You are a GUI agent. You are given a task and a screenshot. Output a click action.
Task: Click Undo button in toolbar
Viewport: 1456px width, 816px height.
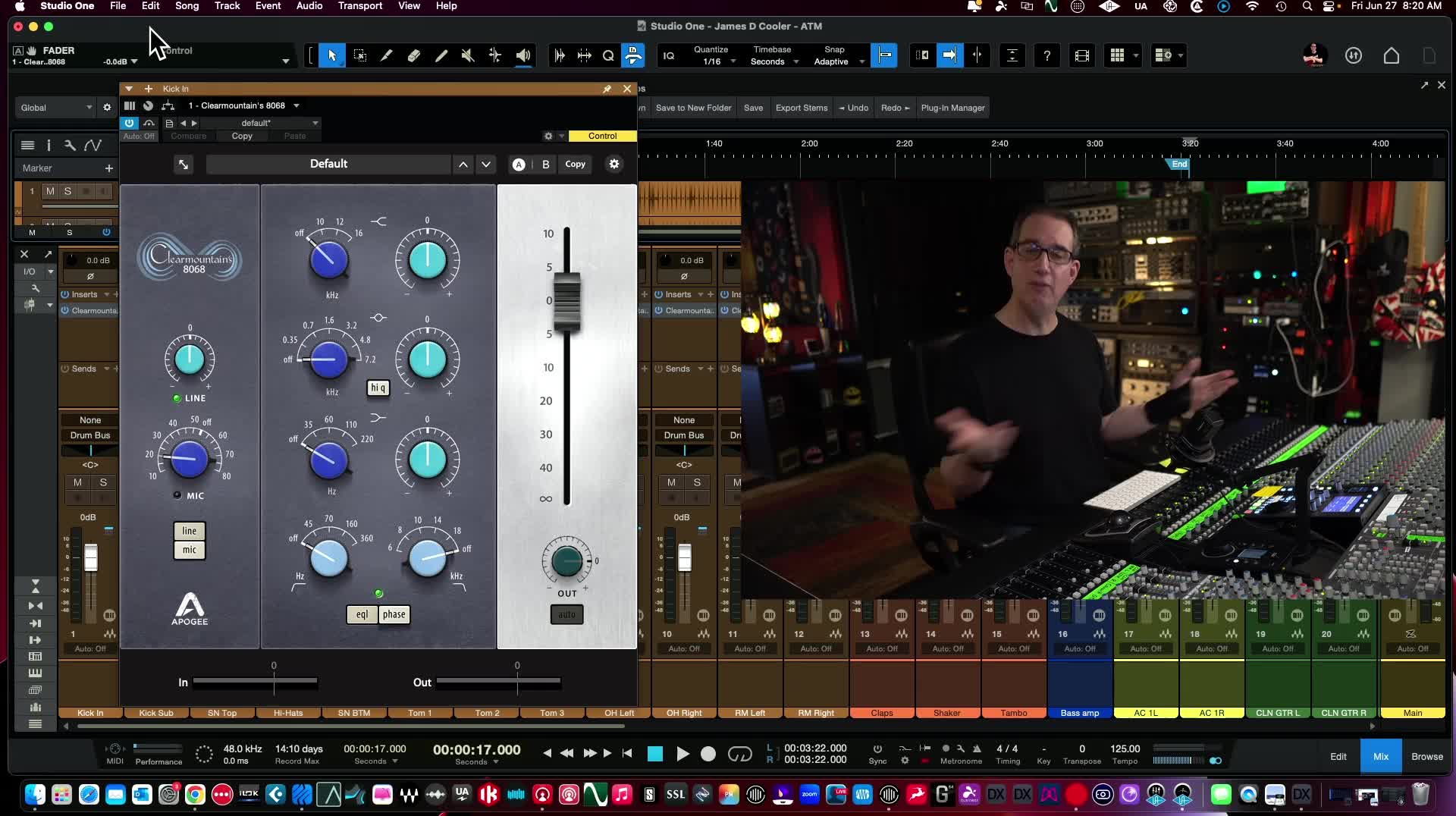coord(853,108)
